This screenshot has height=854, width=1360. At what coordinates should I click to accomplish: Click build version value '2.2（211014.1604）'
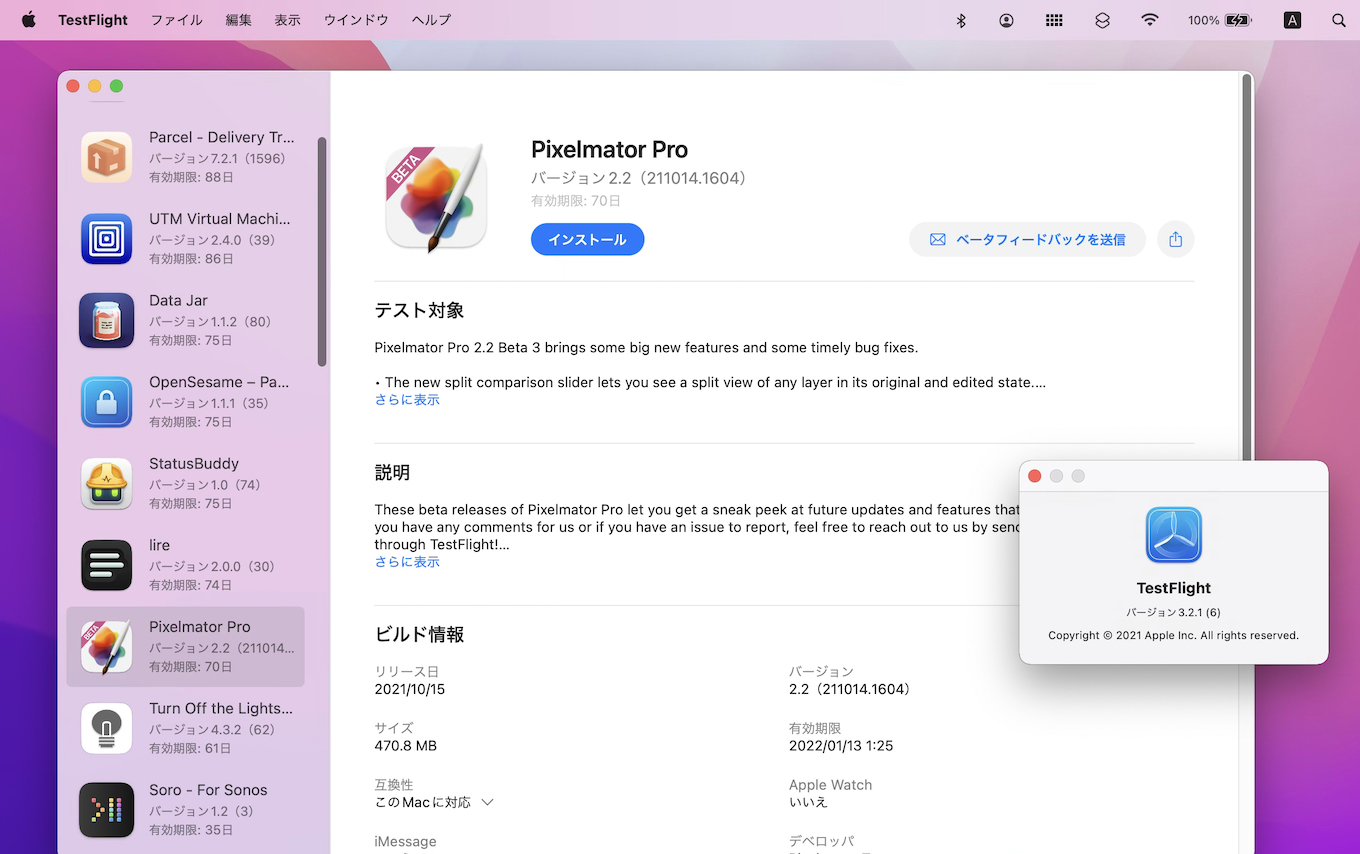point(851,689)
